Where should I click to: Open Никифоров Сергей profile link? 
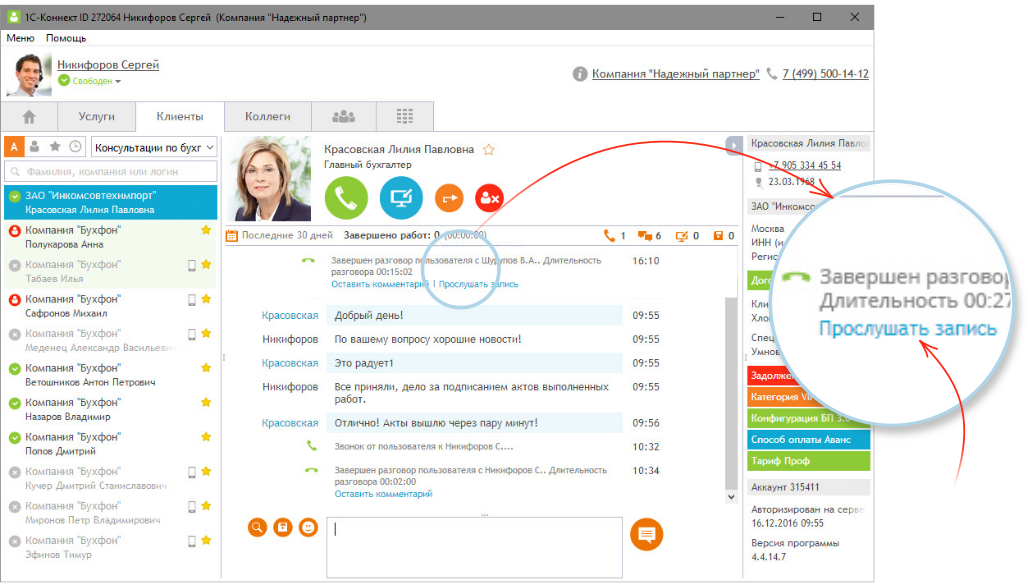point(108,64)
